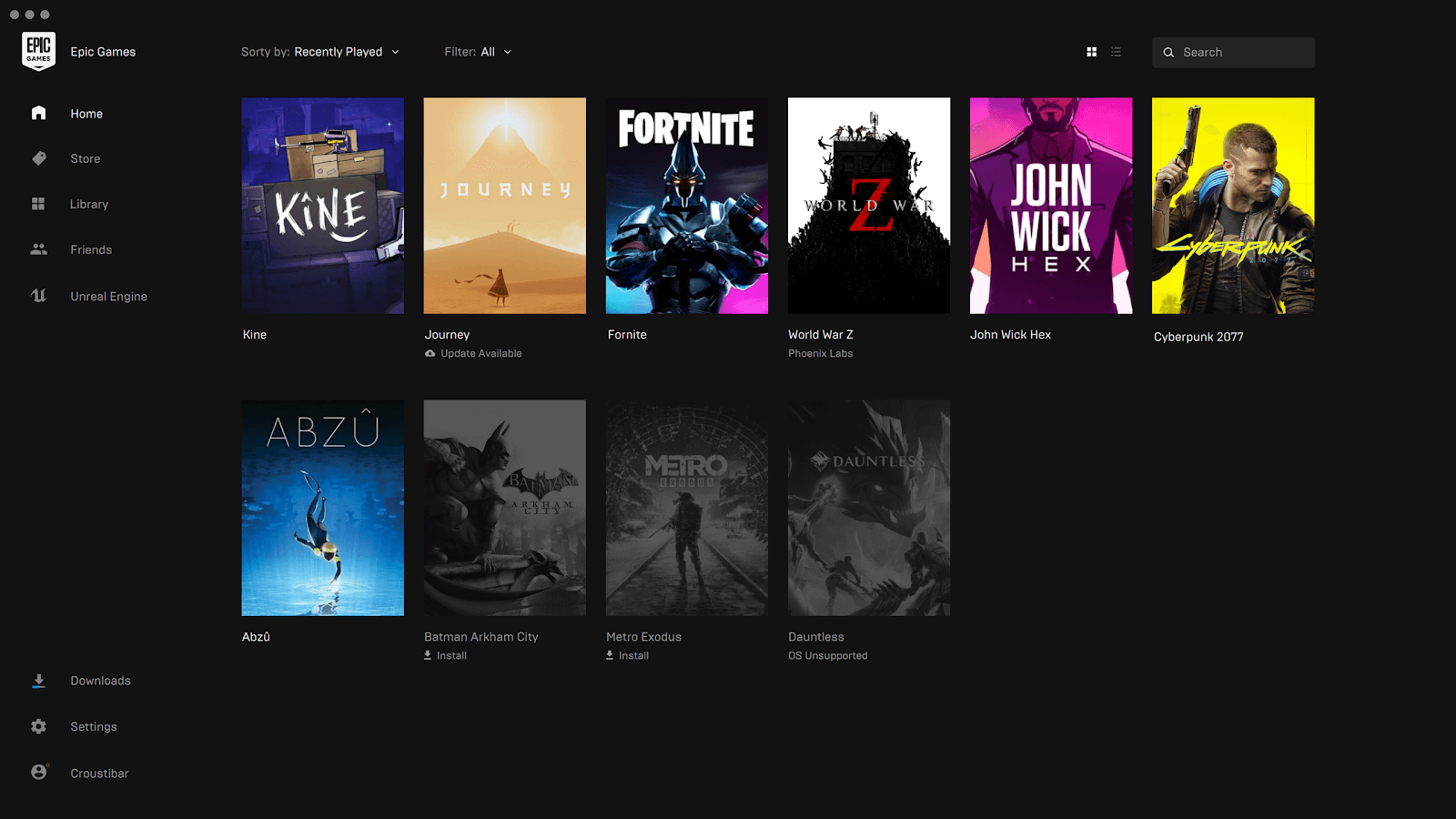Open the Sort by Recently Played dropdown
1456x819 pixels.
338,52
